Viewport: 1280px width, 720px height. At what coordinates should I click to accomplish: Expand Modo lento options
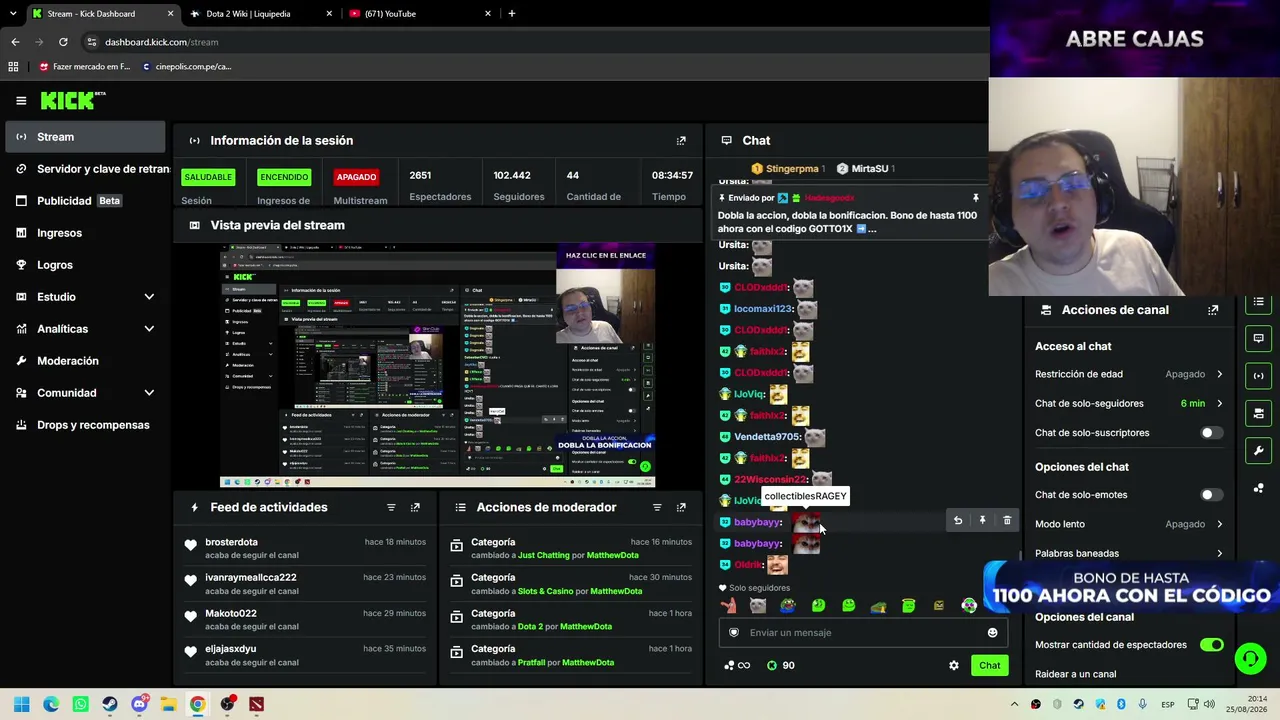point(1219,524)
